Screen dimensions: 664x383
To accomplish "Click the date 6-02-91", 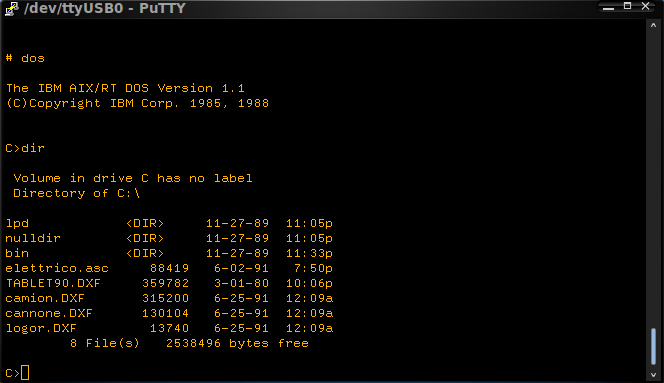I will 241,268.
